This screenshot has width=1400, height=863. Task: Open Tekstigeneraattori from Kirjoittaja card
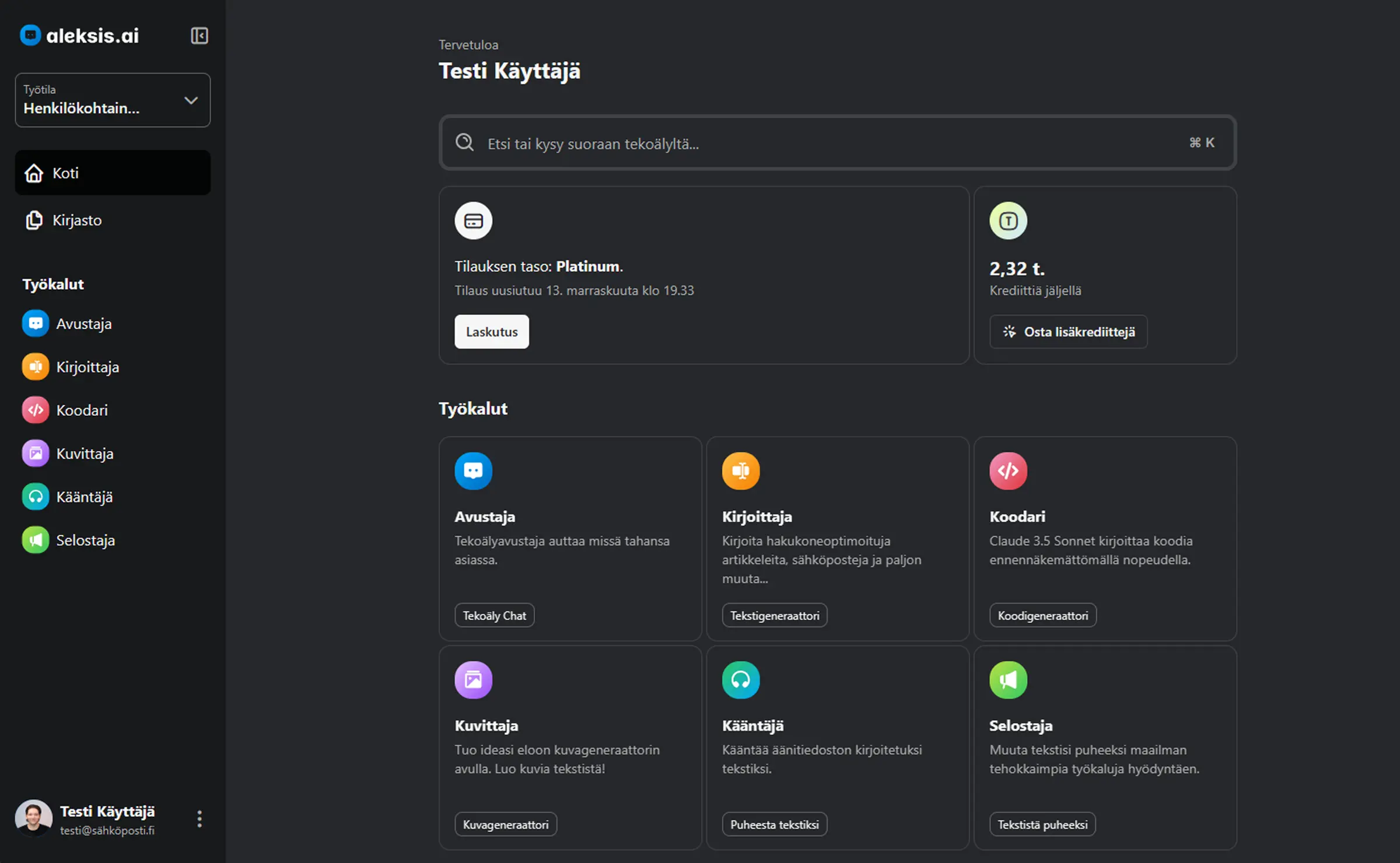774,615
